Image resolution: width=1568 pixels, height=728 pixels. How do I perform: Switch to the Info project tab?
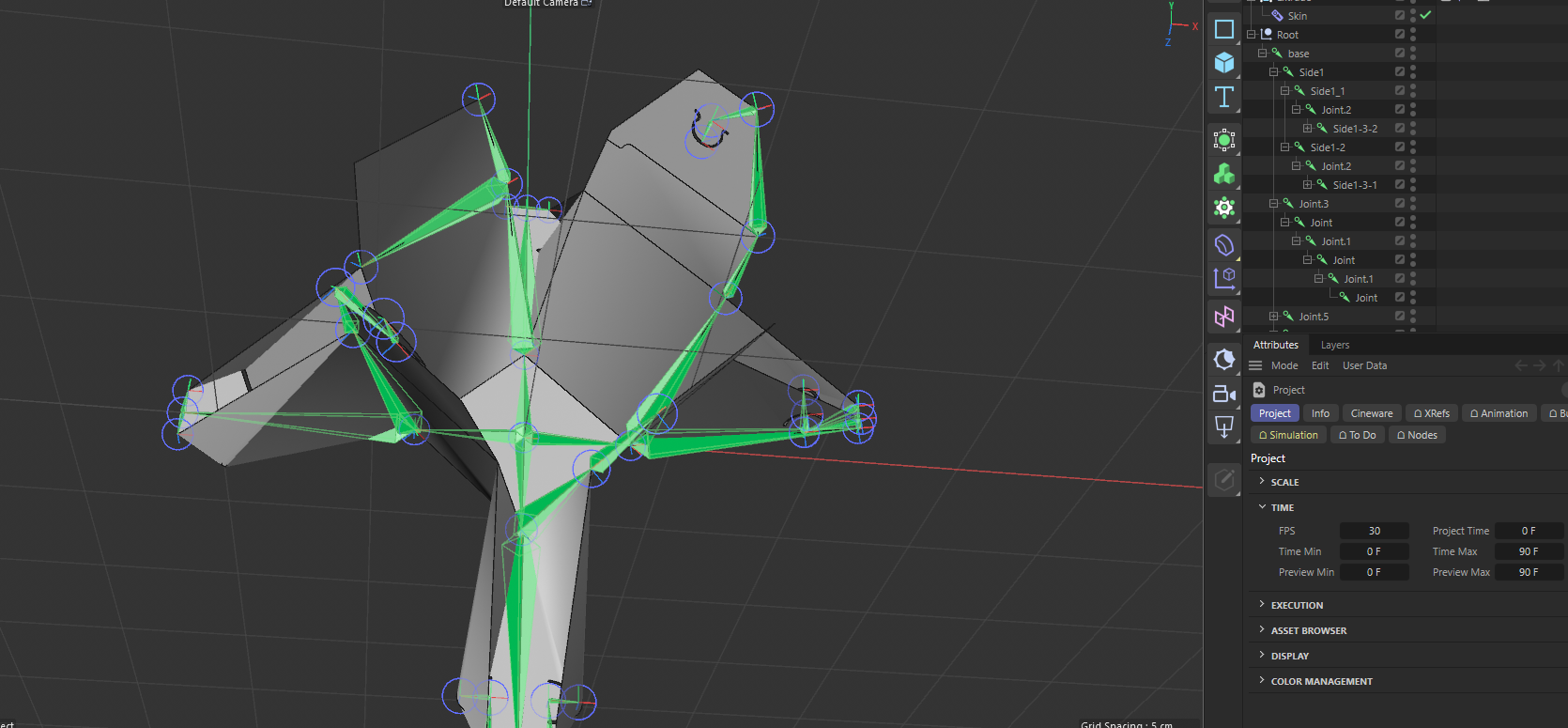pos(1320,413)
